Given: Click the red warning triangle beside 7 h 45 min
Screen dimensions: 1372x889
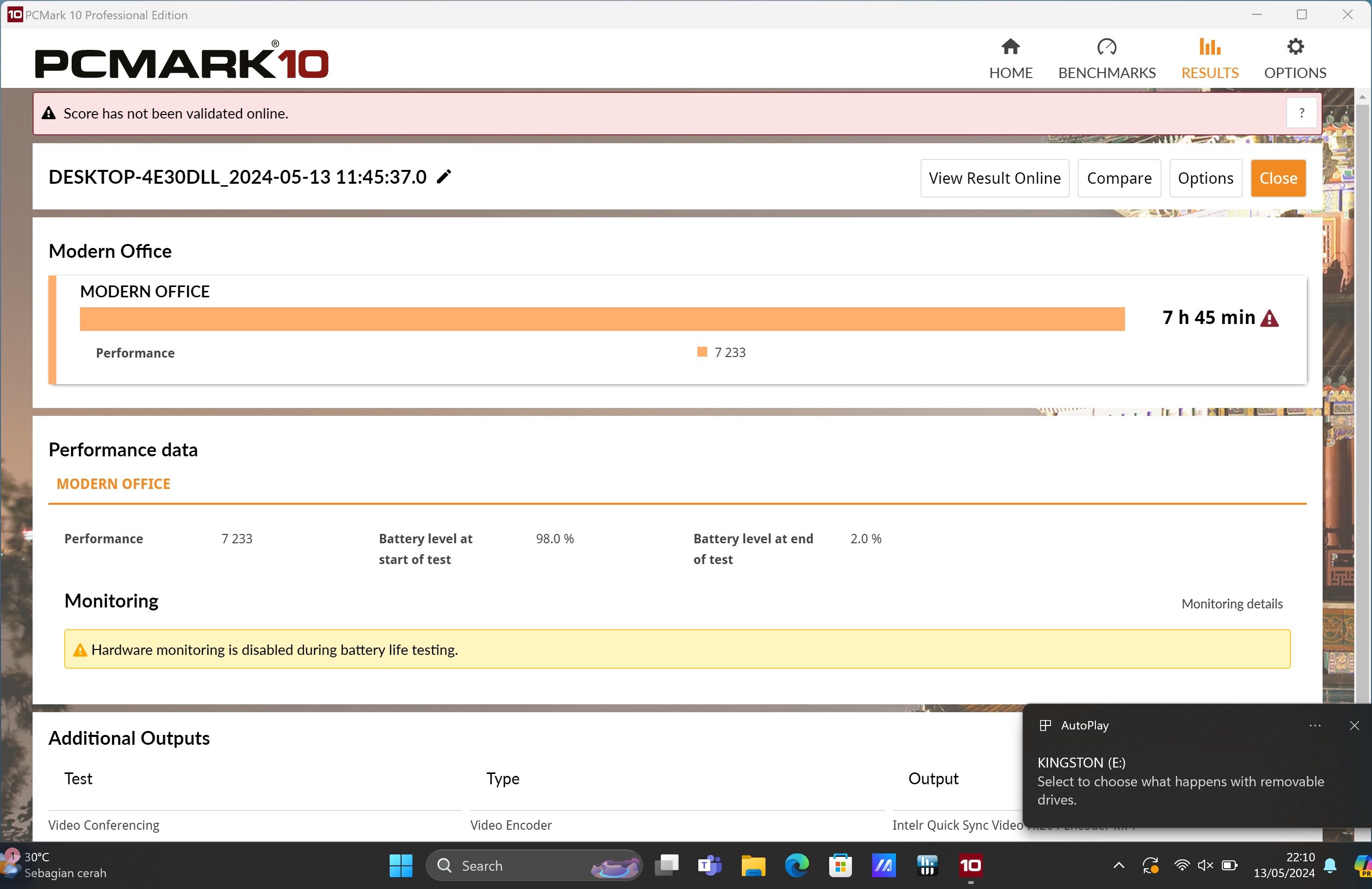Looking at the screenshot, I should pos(1269,318).
